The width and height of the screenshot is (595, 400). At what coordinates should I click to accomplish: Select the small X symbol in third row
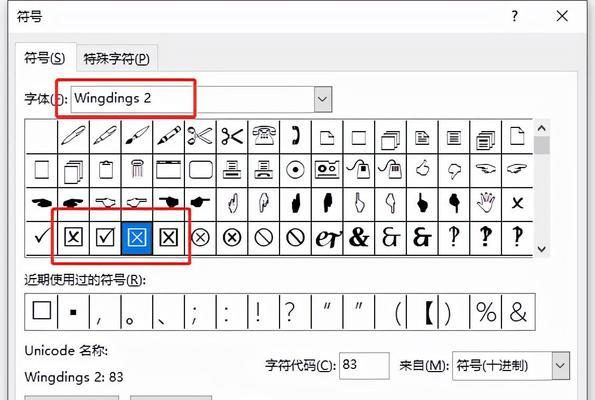point(517,203)
